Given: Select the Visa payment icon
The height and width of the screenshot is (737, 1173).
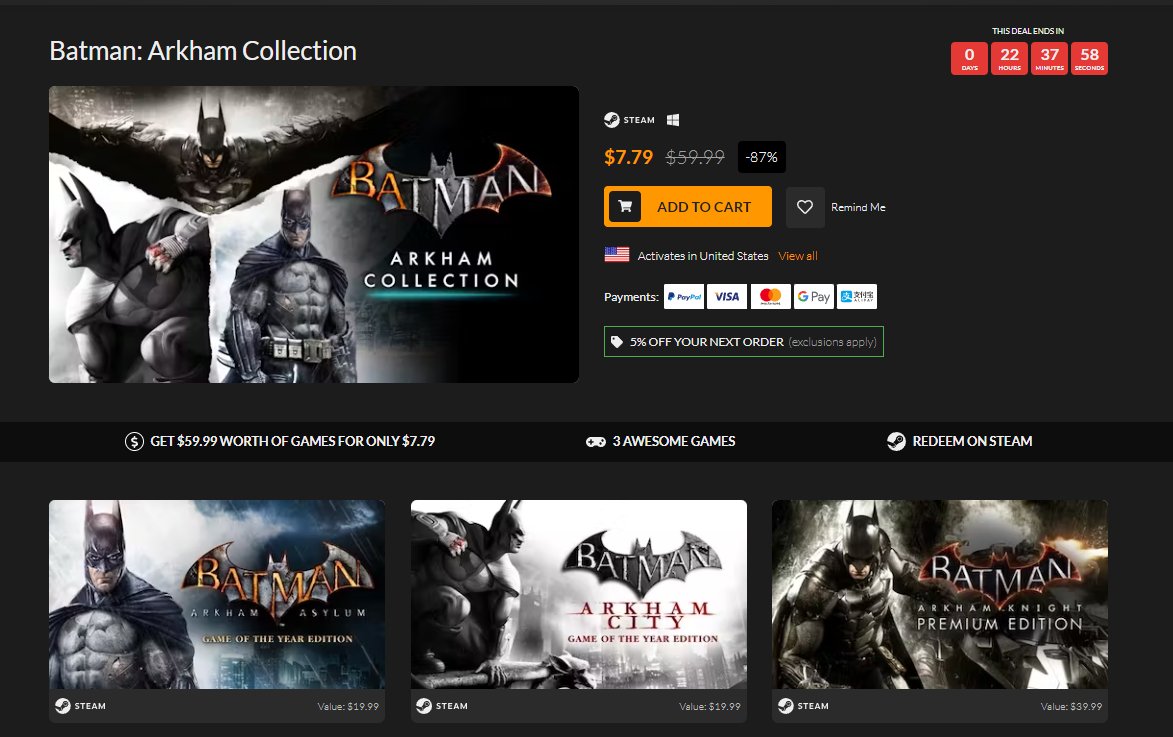Looking at the screenshot, I should click(x=727, y=296).
